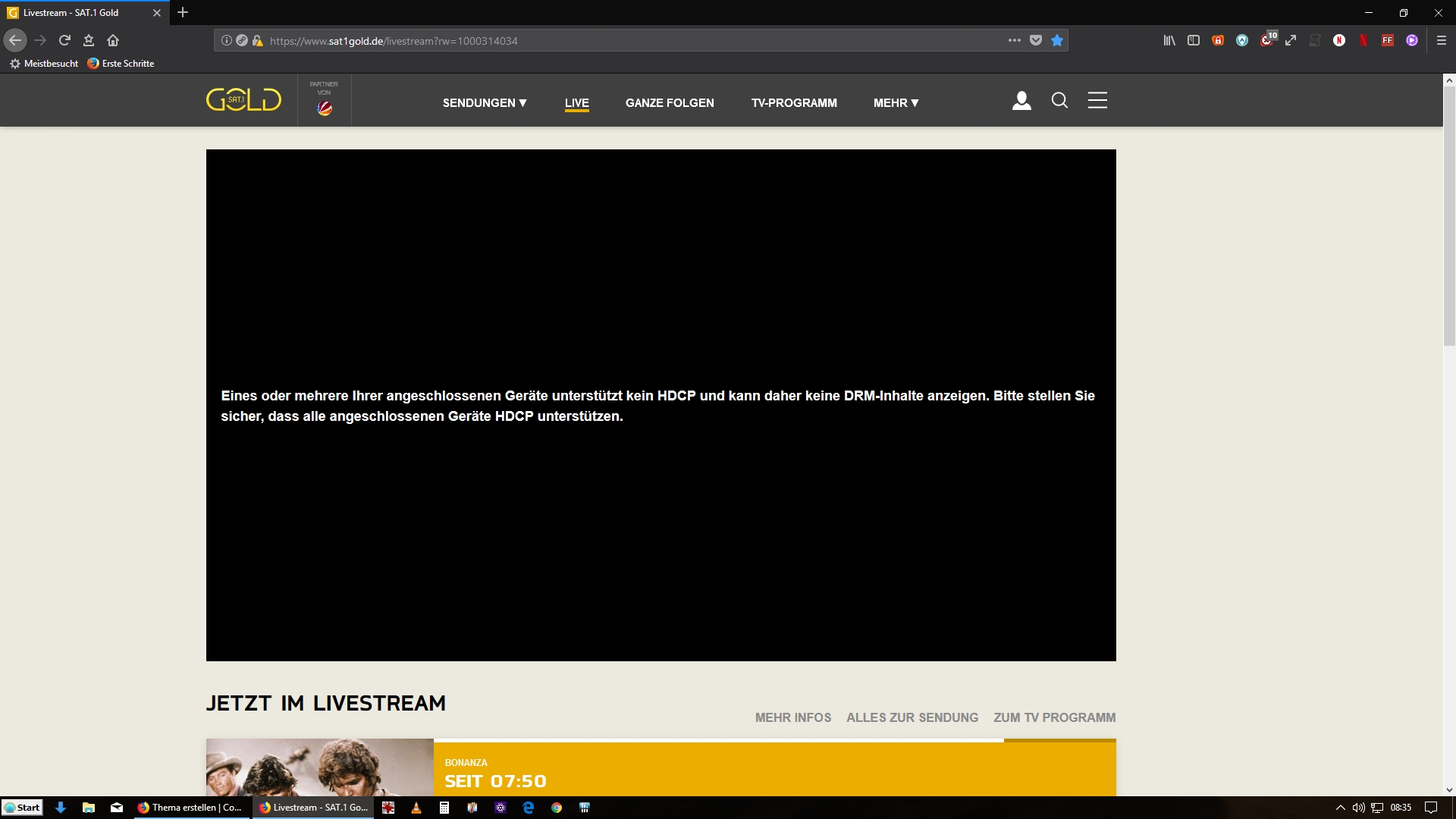Open the page actions three-dots menu

pyautogui.click(x=1014, y=41)
